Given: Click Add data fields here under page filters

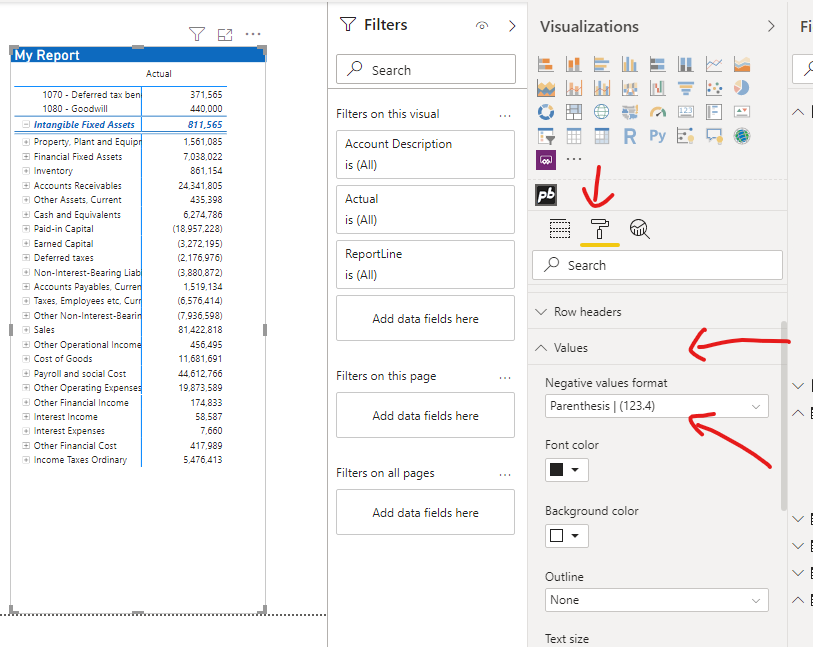Looking at the screenshot, I should point(425,415).
